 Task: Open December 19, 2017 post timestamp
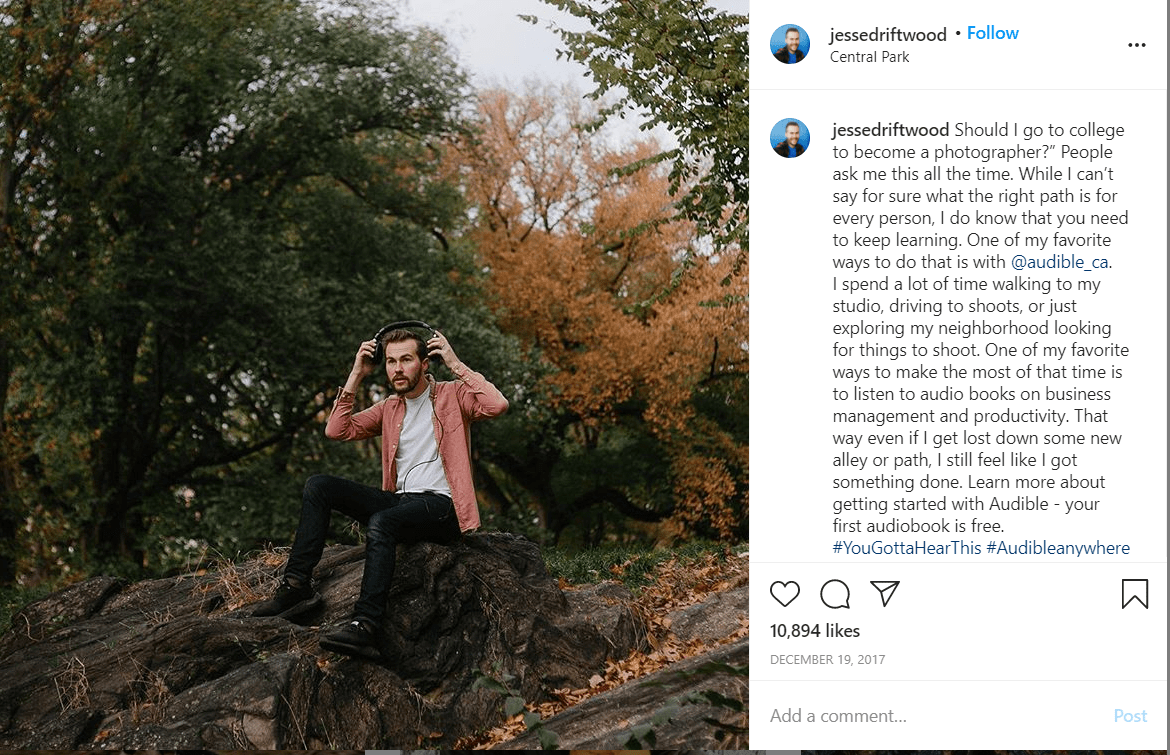[828, 660]
